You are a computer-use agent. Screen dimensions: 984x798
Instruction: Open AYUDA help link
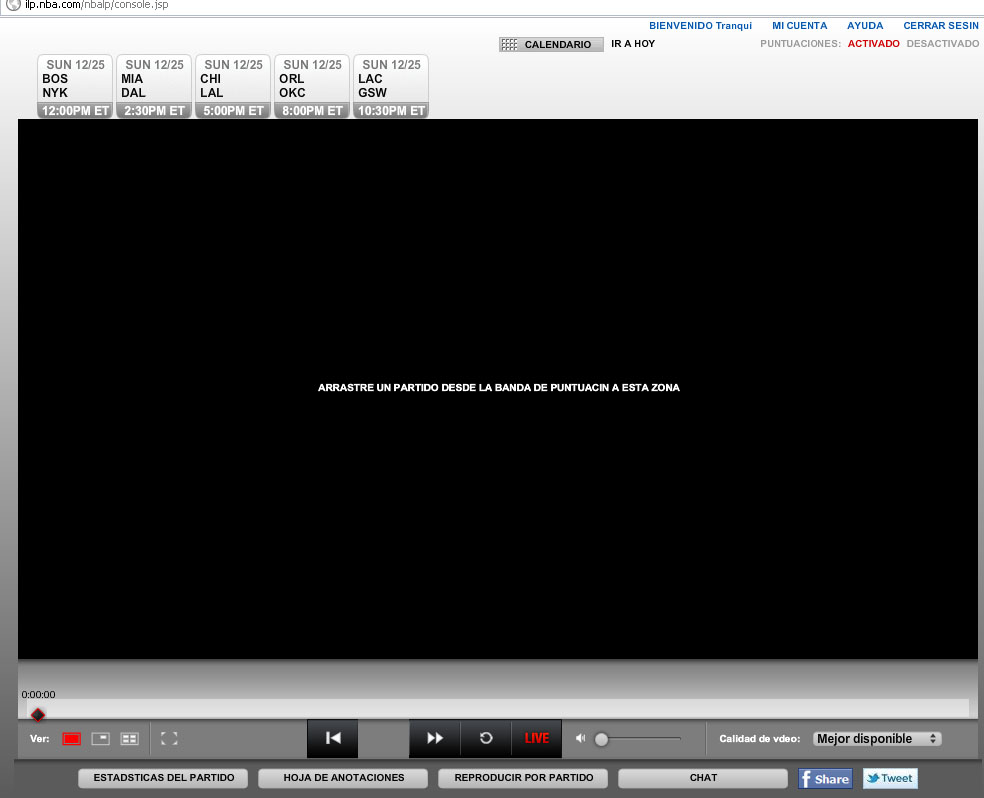(x=865, y=26)
